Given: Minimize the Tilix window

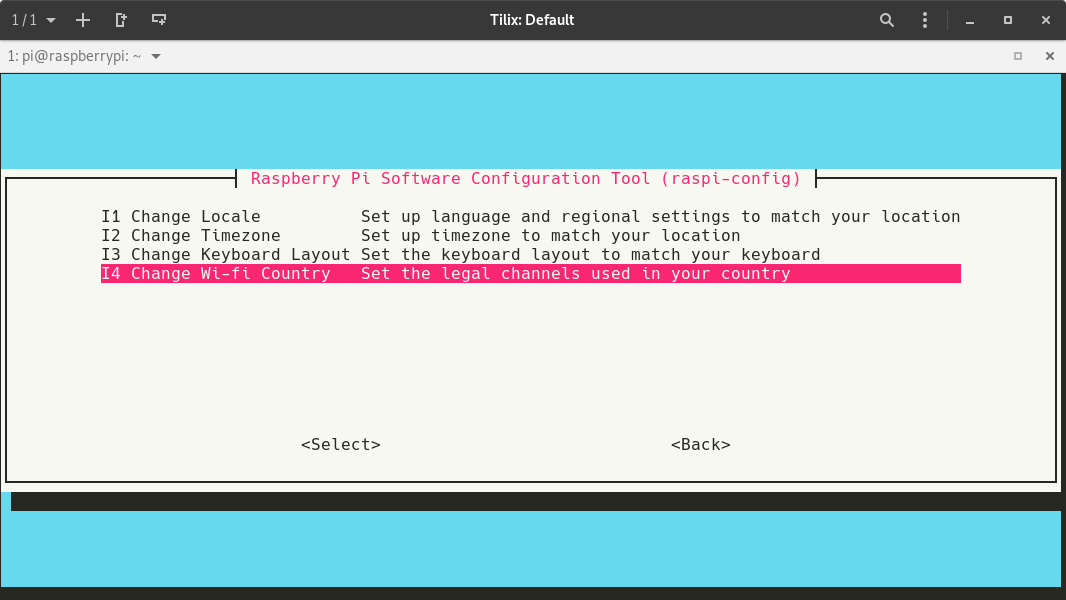Looking at the screenshot, I should click(x=969, y=20).
